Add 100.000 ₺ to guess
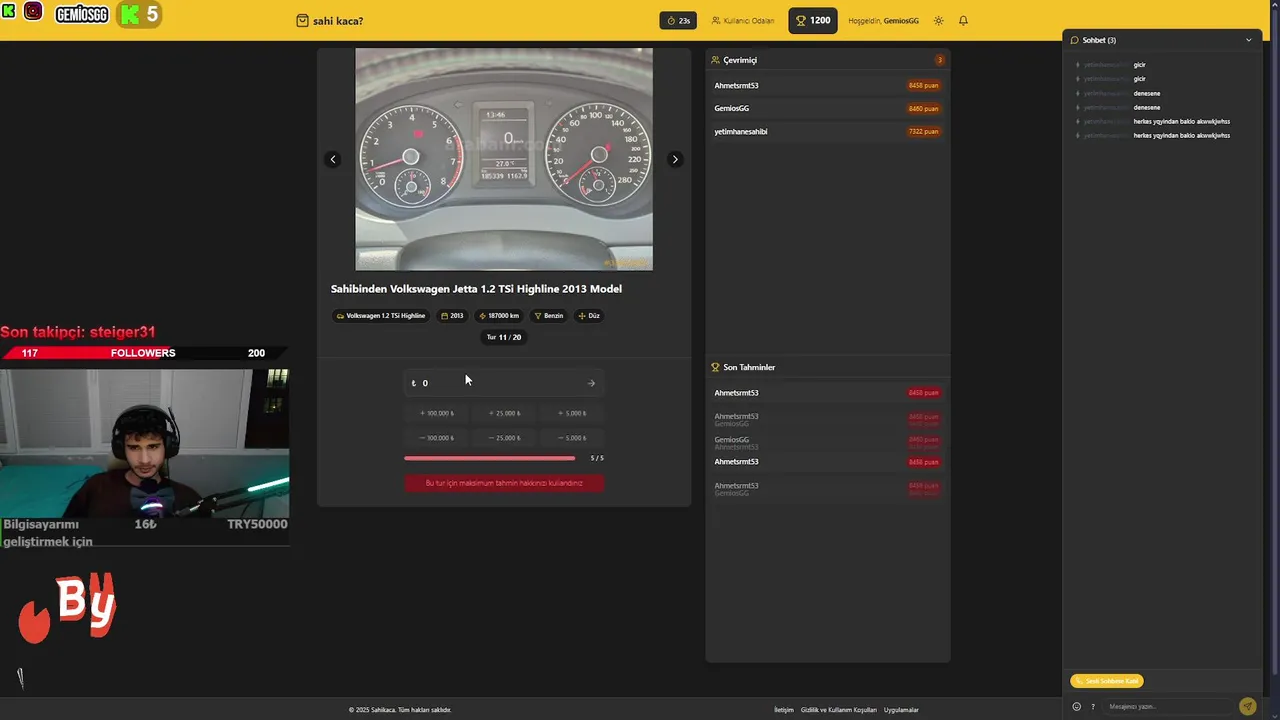Viewport: 1280px width, 720px height. point(436,413)
